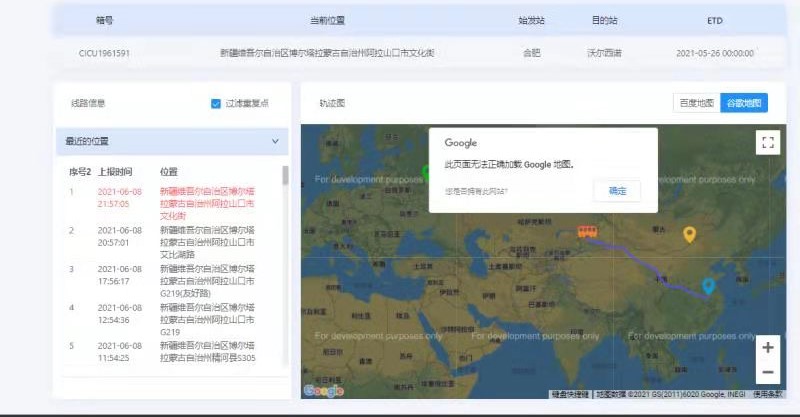Zoom in with the plus icon

pos(768,348)
